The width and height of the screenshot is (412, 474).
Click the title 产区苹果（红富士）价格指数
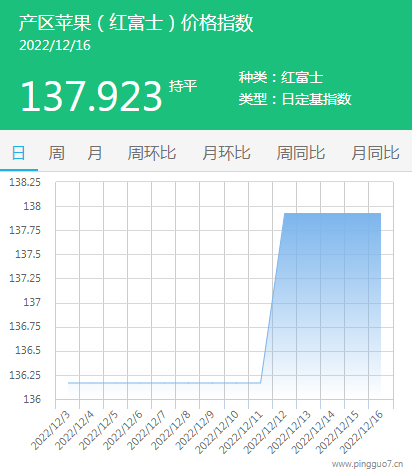(136, 23)
